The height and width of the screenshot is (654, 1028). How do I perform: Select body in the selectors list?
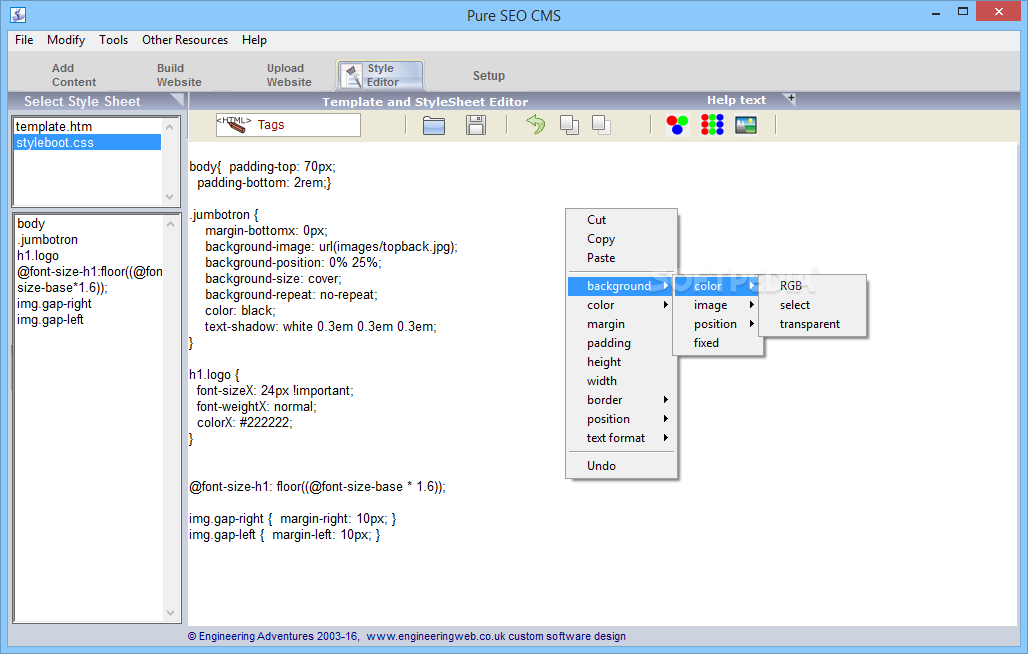pyautogui.click(x=31, y=223)
